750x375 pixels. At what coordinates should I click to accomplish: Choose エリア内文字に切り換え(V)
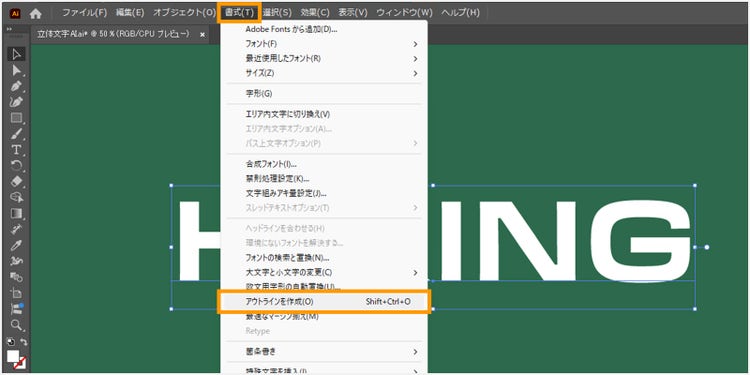tap(324, 114)
